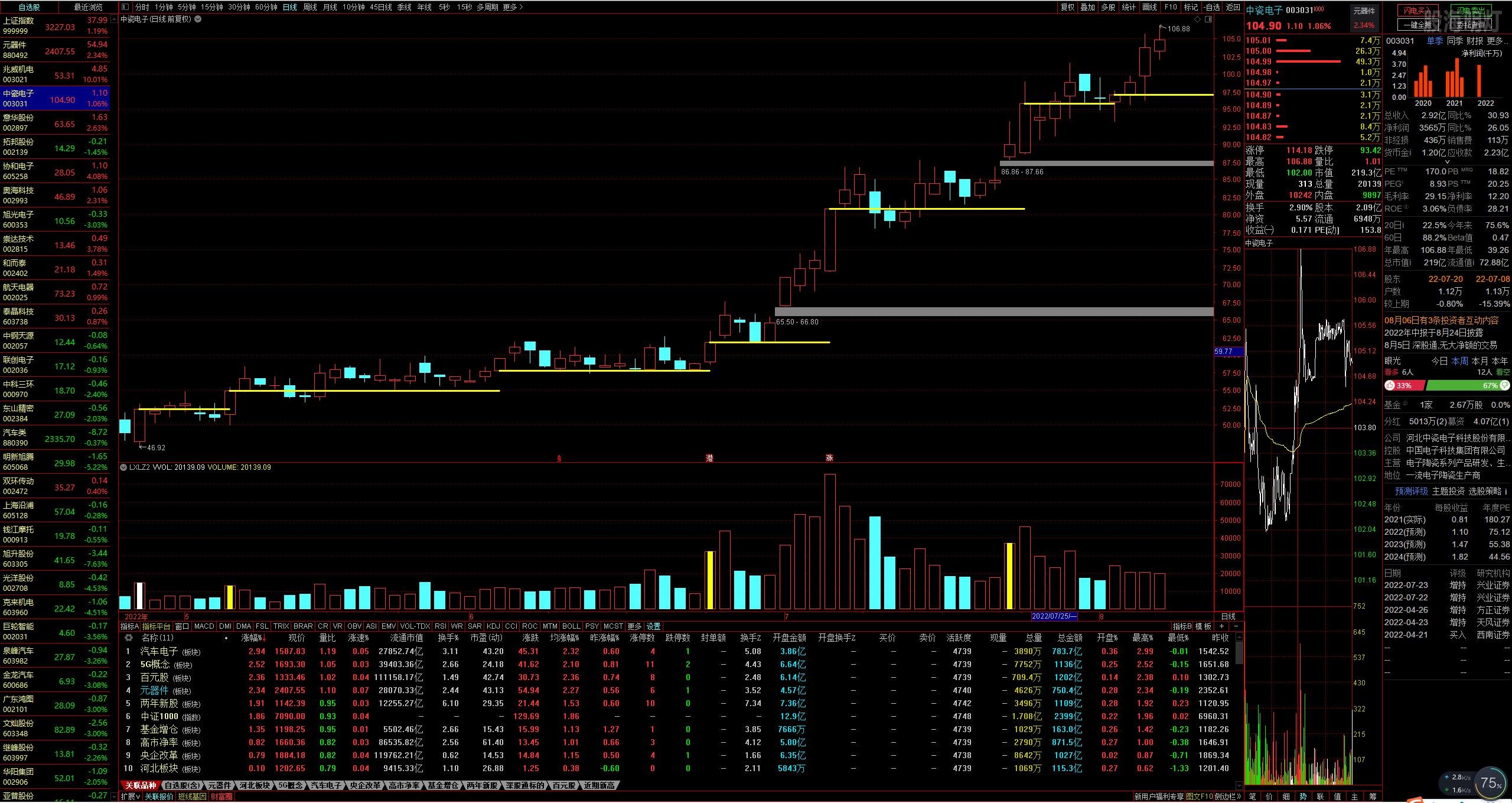This screenshot has height=803, width=1512.
Task: Open 更多 indicators list in indicator bar
Action: [634, 626]
